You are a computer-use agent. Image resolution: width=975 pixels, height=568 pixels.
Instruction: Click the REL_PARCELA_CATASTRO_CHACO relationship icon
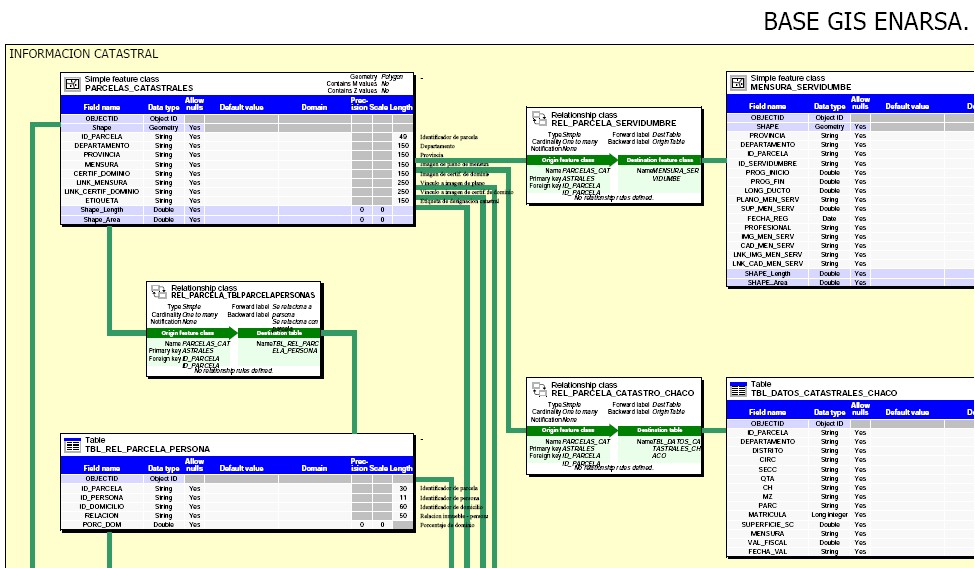click(539, 389)
